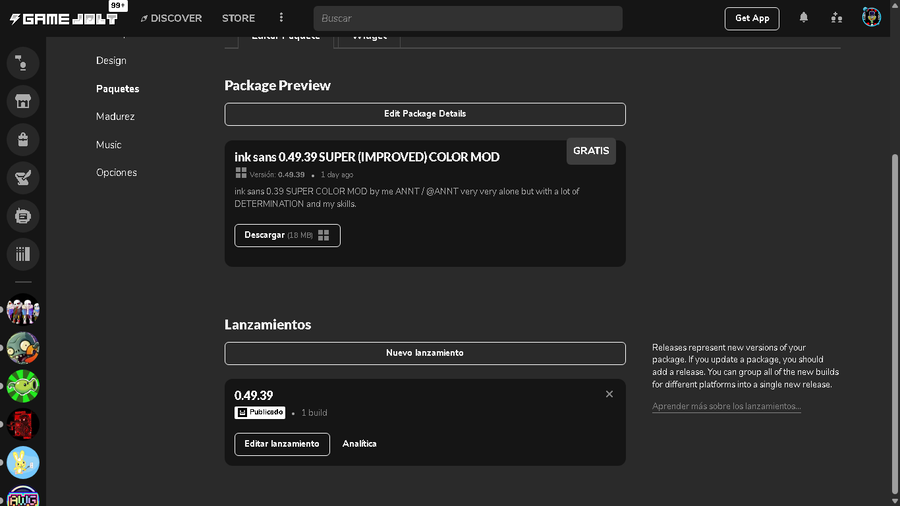Screen dimensions: 900x506
Task: Click the Get App button
Action: 752,18
